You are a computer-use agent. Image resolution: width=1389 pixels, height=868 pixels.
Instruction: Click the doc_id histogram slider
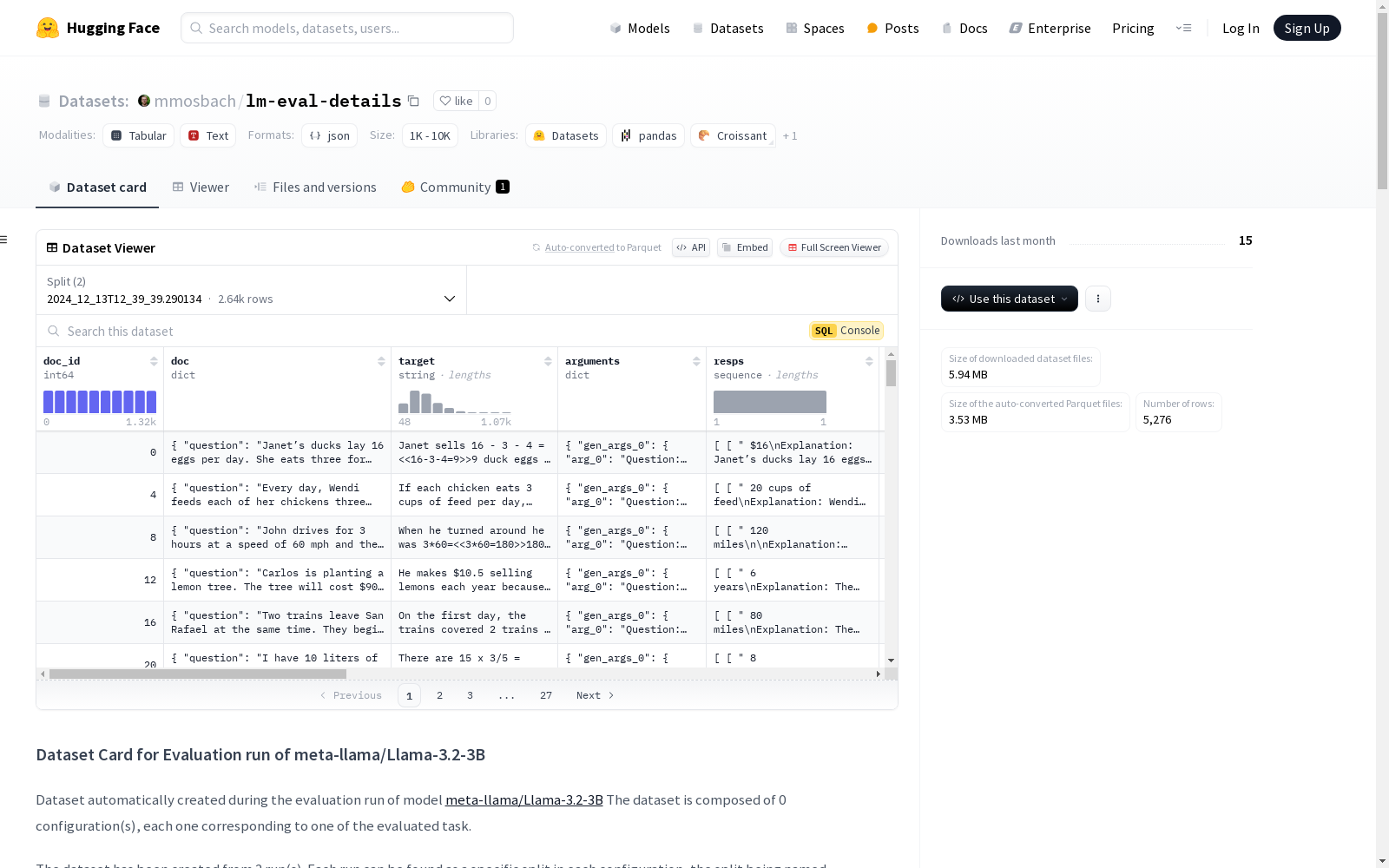tap(100, 402)
